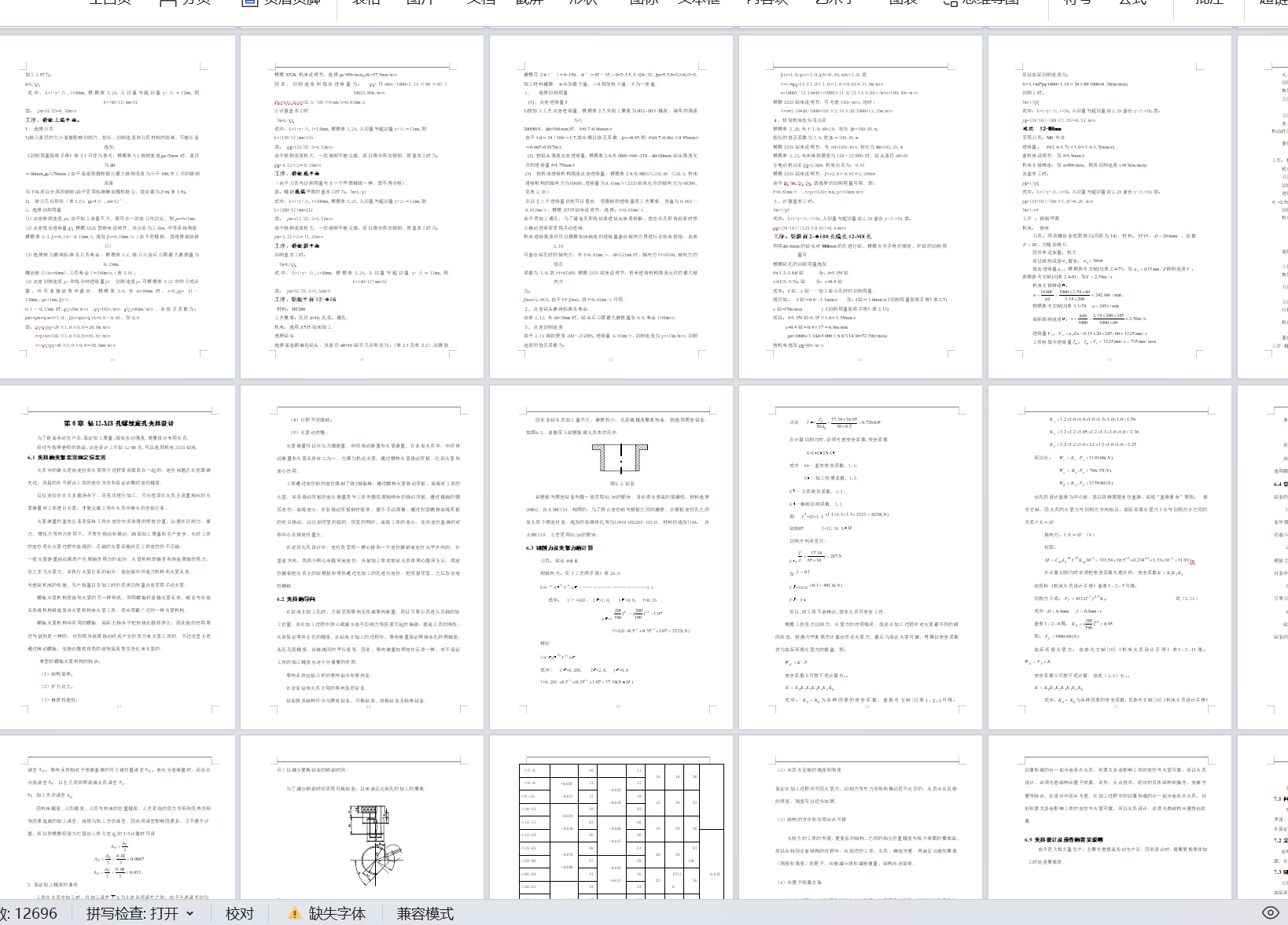Open the spell check status dropdown

(140, 913)
